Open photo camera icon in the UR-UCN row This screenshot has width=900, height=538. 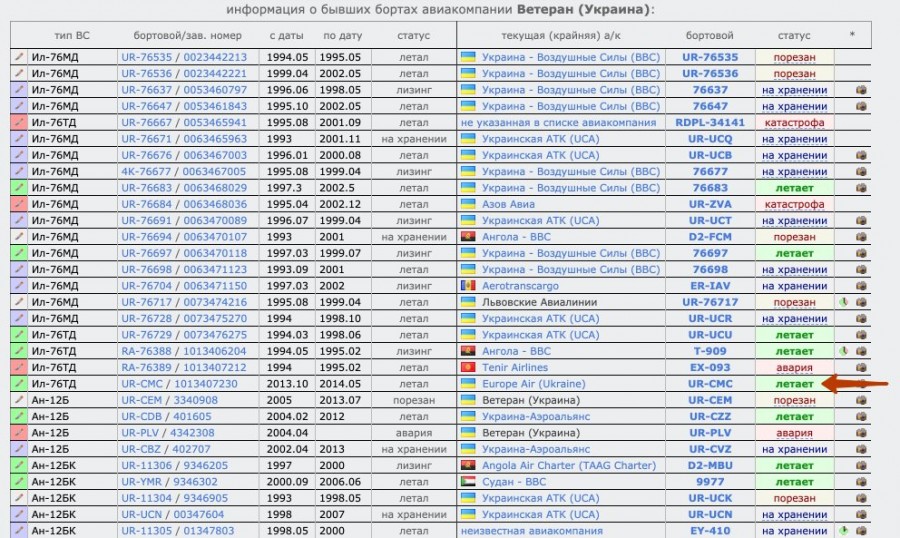[861, 514]
